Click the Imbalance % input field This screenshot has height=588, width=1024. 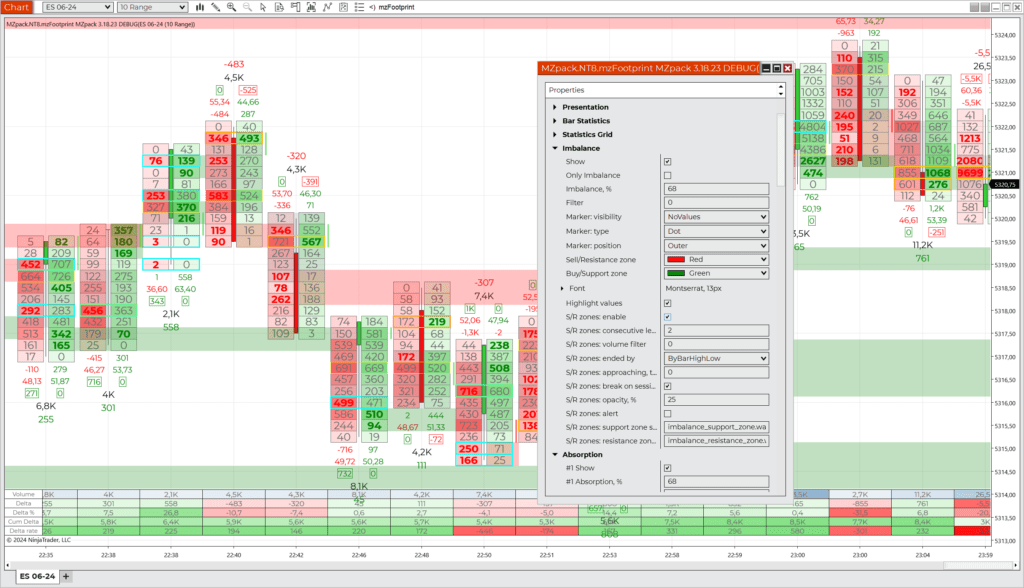click(716, 189)
